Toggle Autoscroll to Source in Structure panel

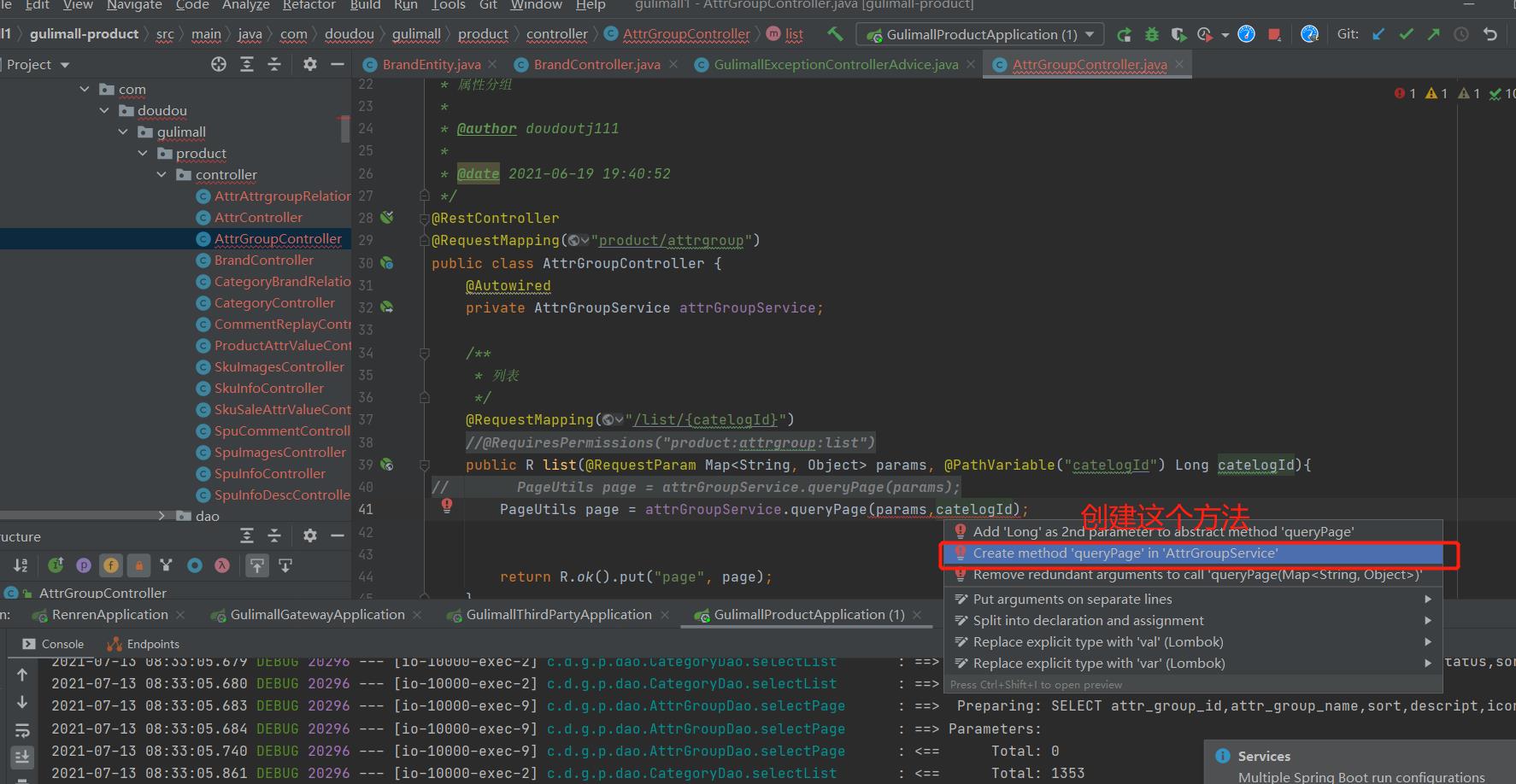257,565
